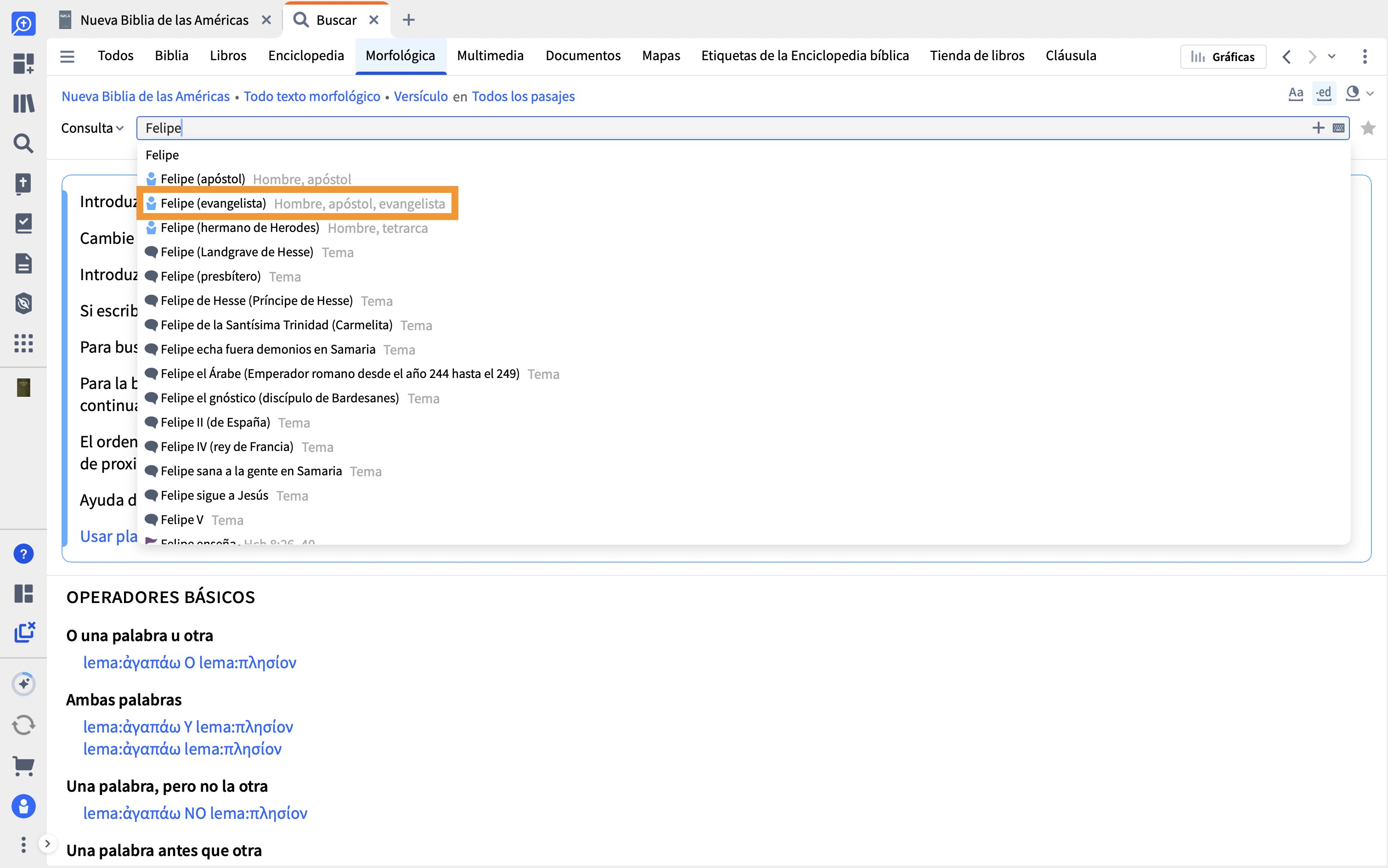Close the Buscar tab
The image size is (1388, 868).
pos(374,20)
